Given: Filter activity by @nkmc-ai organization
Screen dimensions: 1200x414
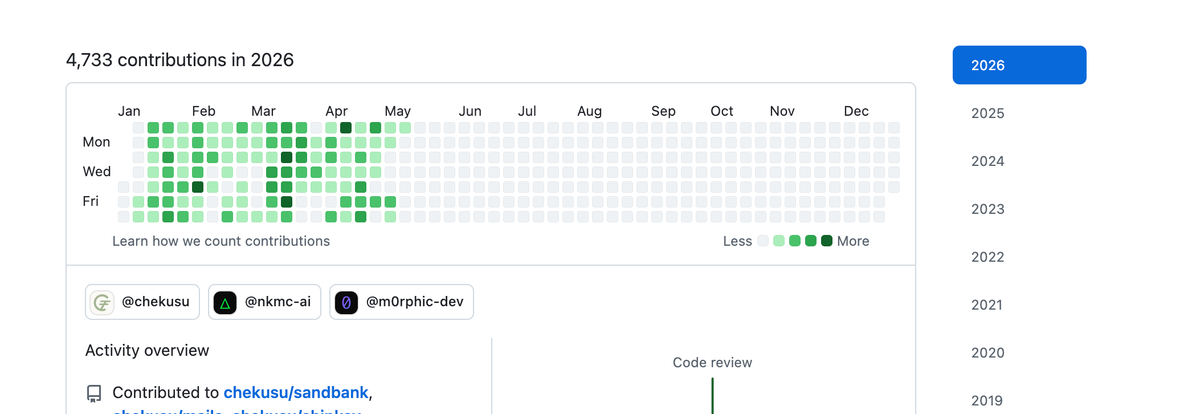Looking at the screenshot, I should click(x=265, y=302).
